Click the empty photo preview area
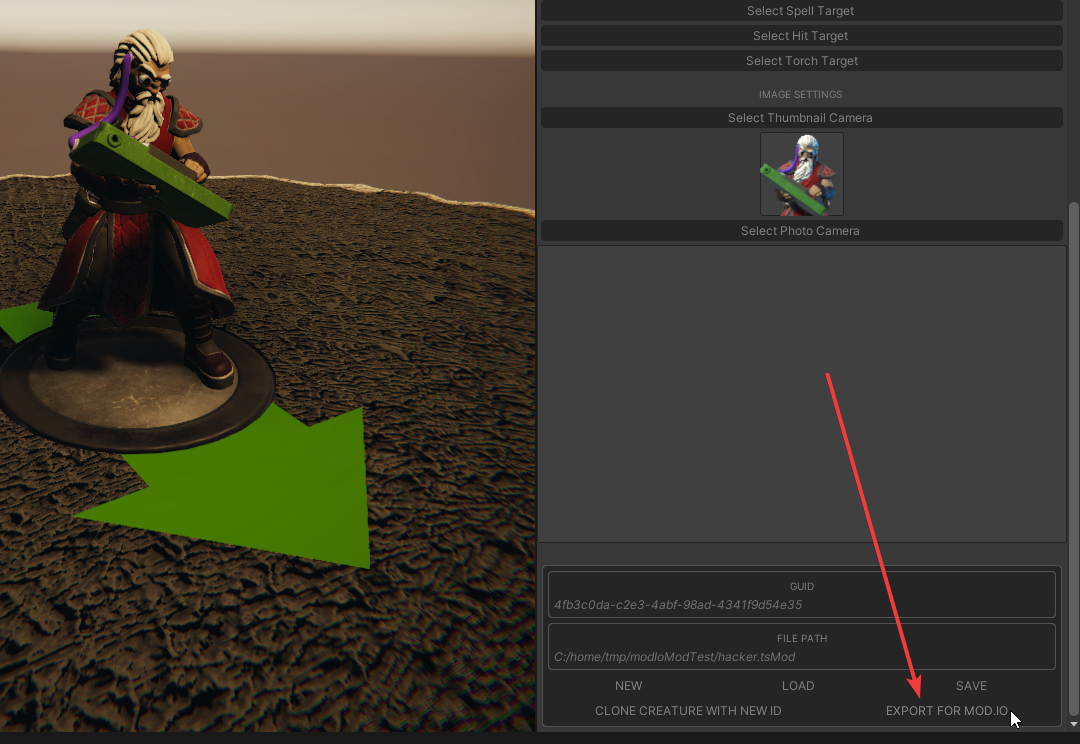The height and width of the screenshot is (744, 1080). [x=801, y=393]
